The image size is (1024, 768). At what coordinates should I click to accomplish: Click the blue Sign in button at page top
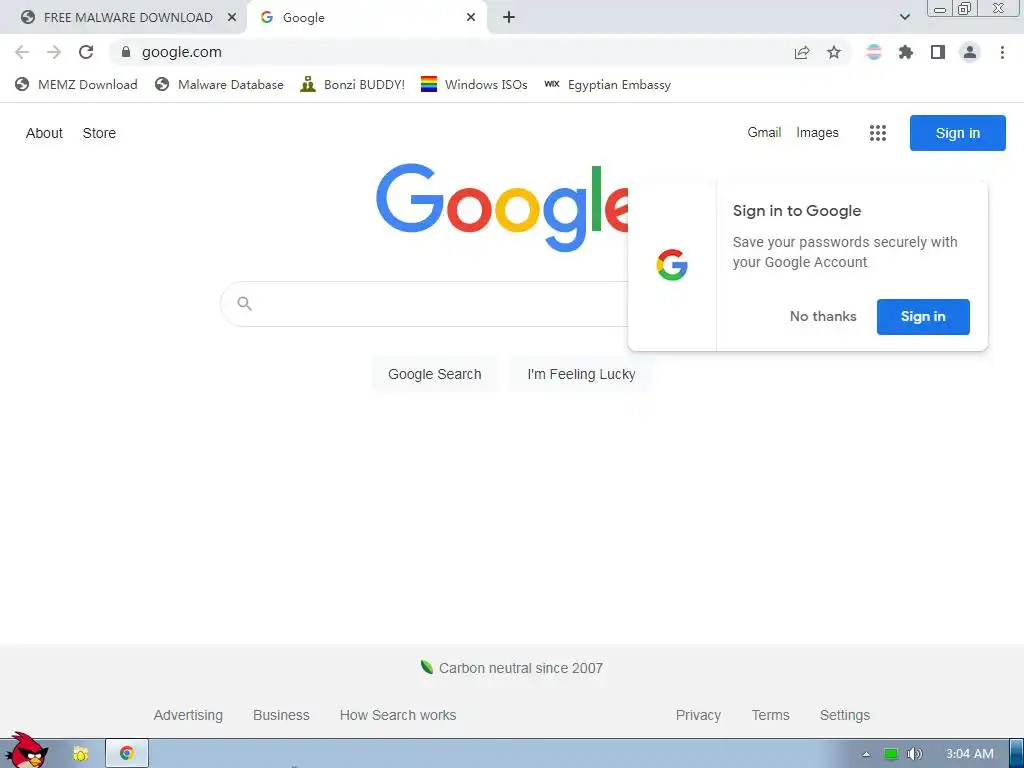click(957, 133)
